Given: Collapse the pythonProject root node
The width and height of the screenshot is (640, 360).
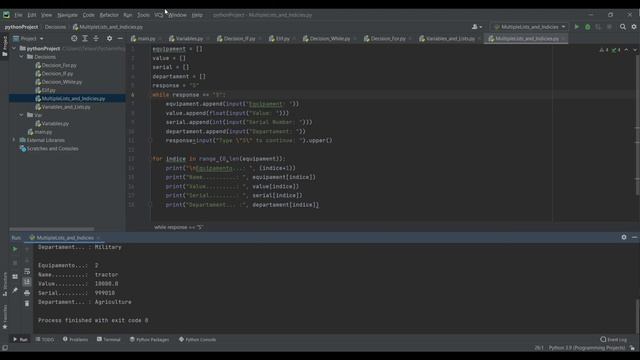Looking at the screenshot, I should click(x=14, y=48).
